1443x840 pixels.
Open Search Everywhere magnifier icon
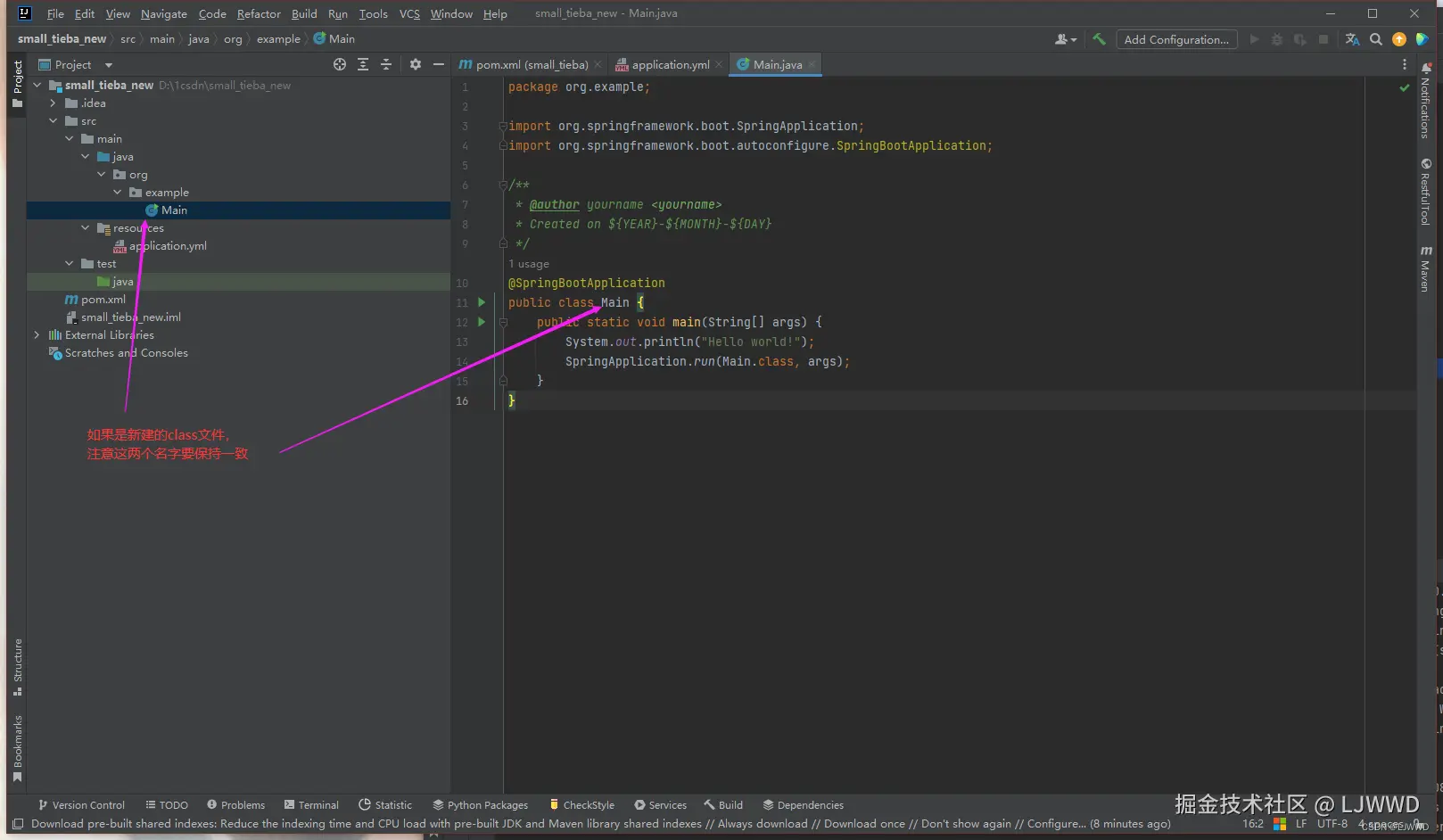click(1376, 39)
